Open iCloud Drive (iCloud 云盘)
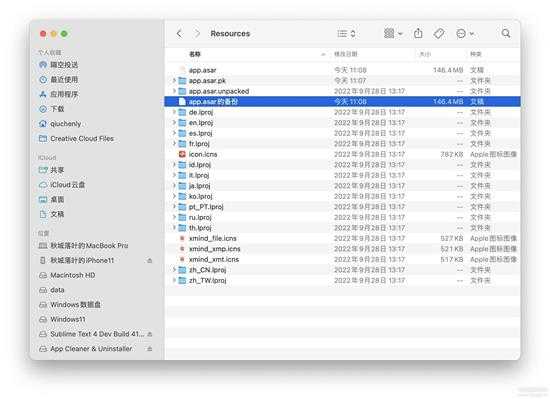 [62, 185]
